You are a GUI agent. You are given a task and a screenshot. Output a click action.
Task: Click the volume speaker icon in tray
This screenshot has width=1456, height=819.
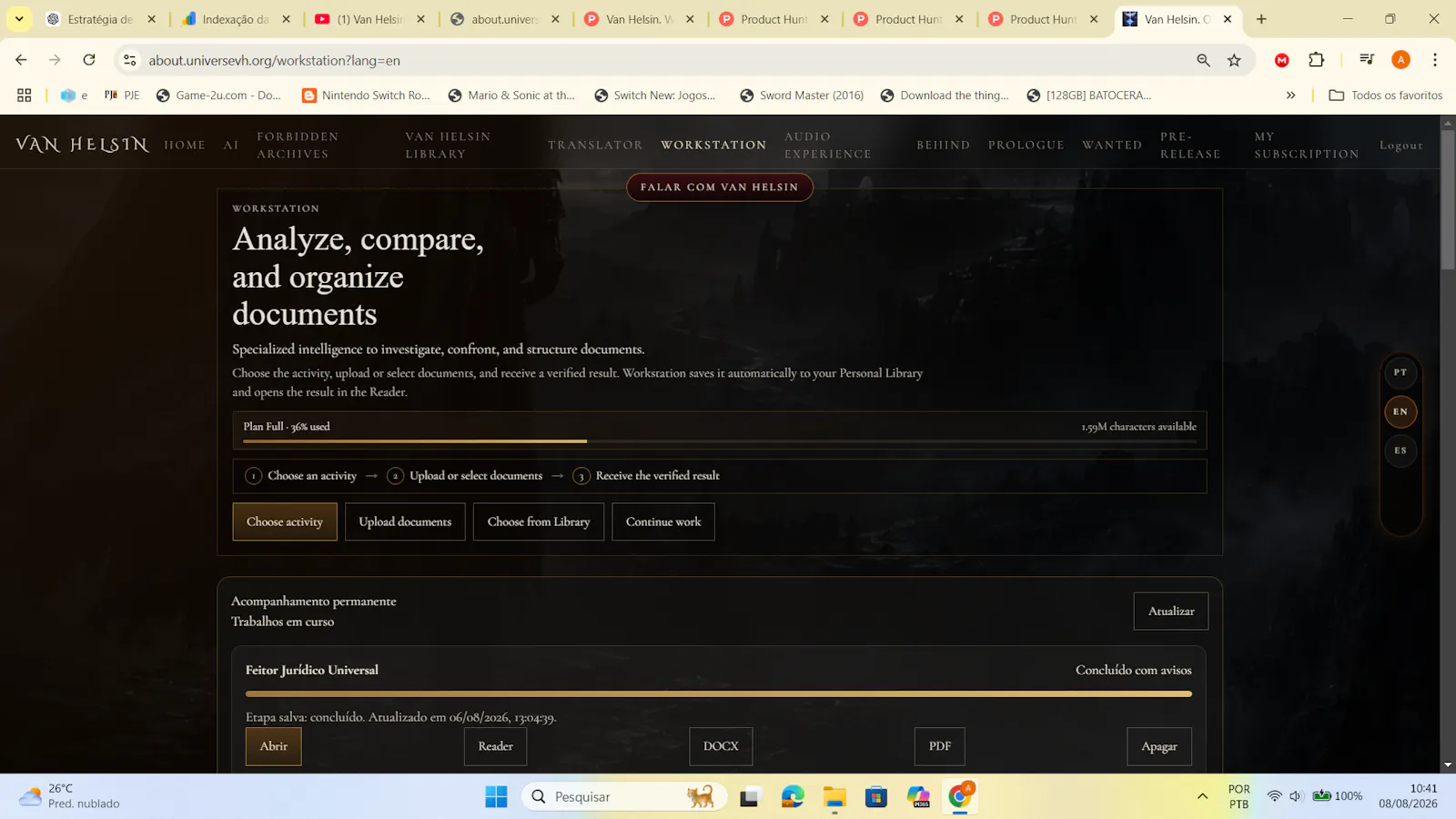pos(1296,796)
